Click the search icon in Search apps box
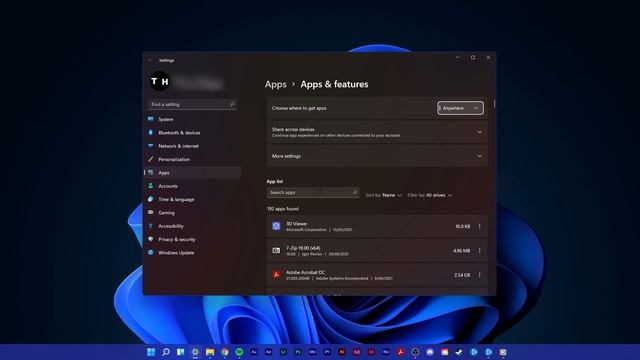The height and width of the screenshot is (360, 640). pyautogui.click(x=355, y=192)
